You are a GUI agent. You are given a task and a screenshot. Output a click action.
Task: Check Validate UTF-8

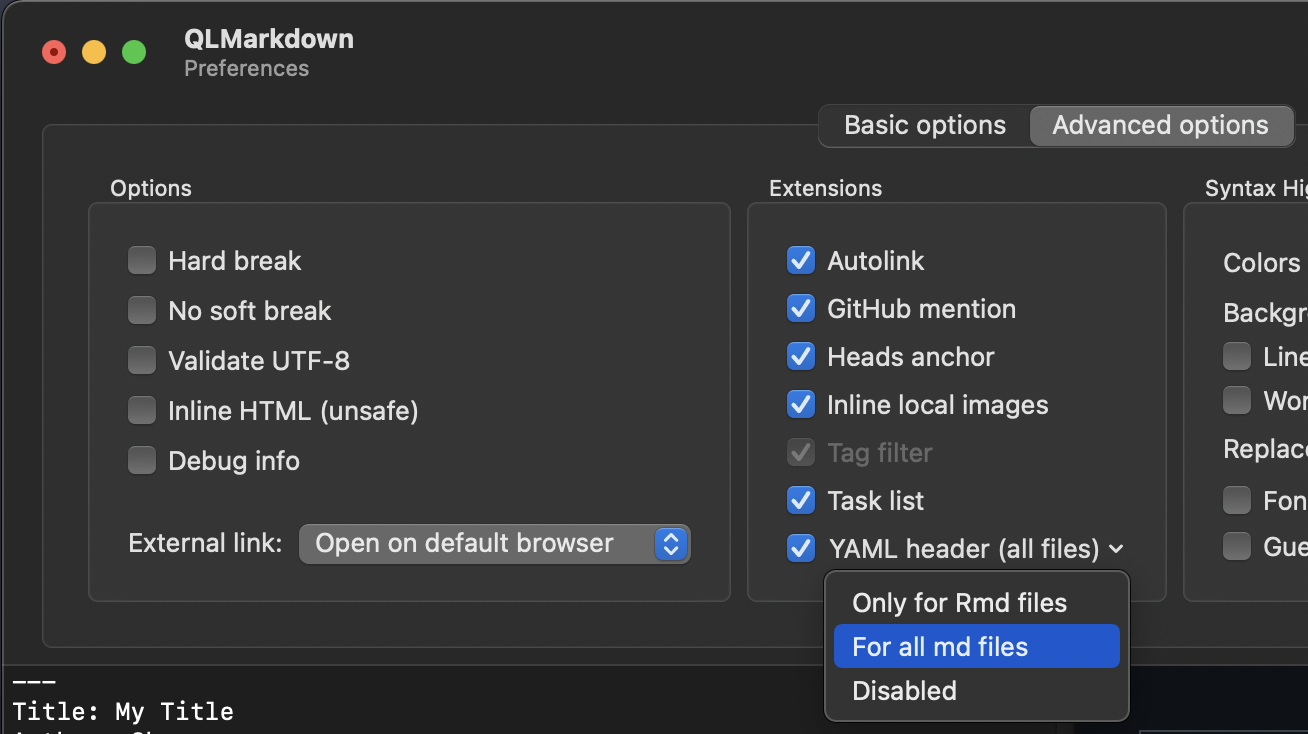pyautogui.click(x=142, y=361)
